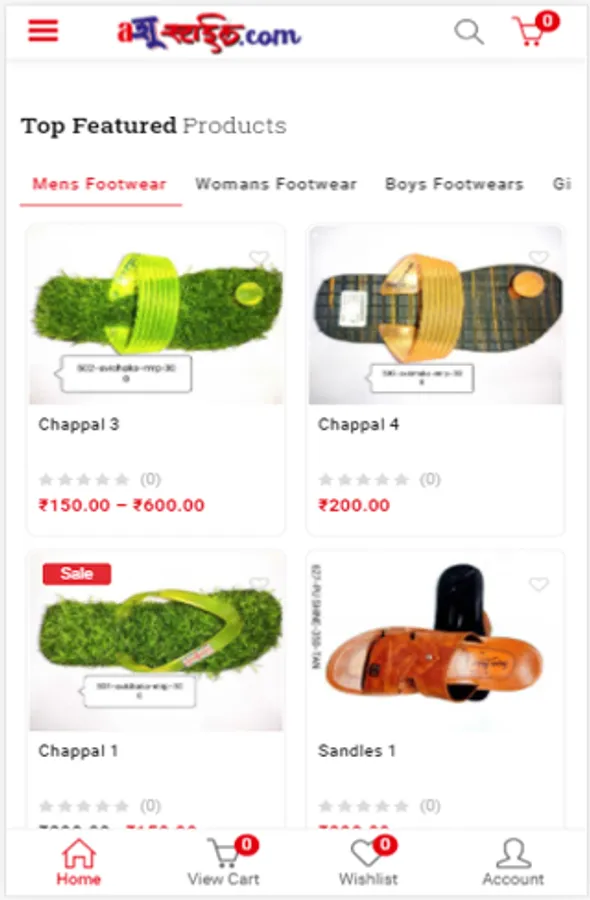This screenshot has height=900, width=590.
Task: Click the search magnifier icon
Action: [469, 32]
